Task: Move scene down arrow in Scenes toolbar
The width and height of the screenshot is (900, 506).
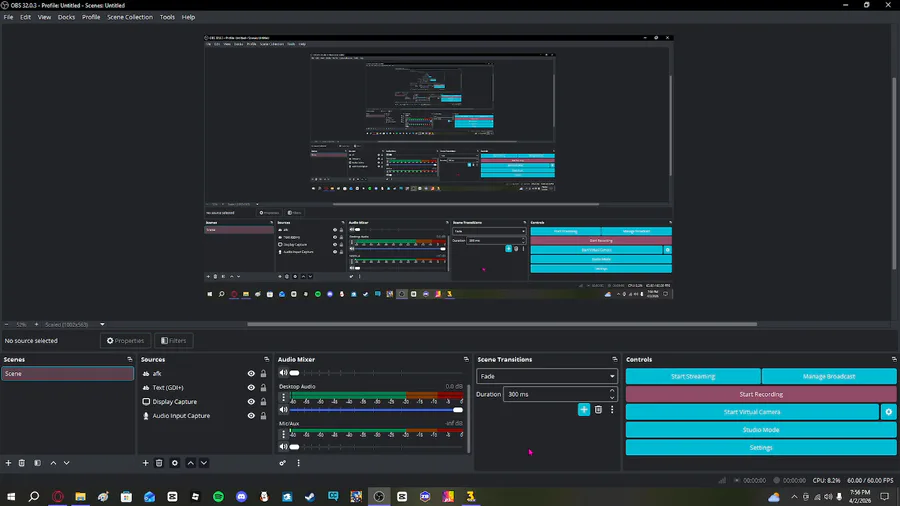Action: [67, 463]
